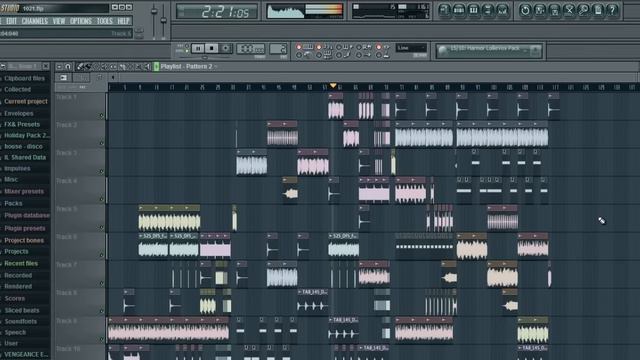This screenshot has width=640, height=360.
Task: Pause playback with the pause button
Action: click(x=198, y=49)
